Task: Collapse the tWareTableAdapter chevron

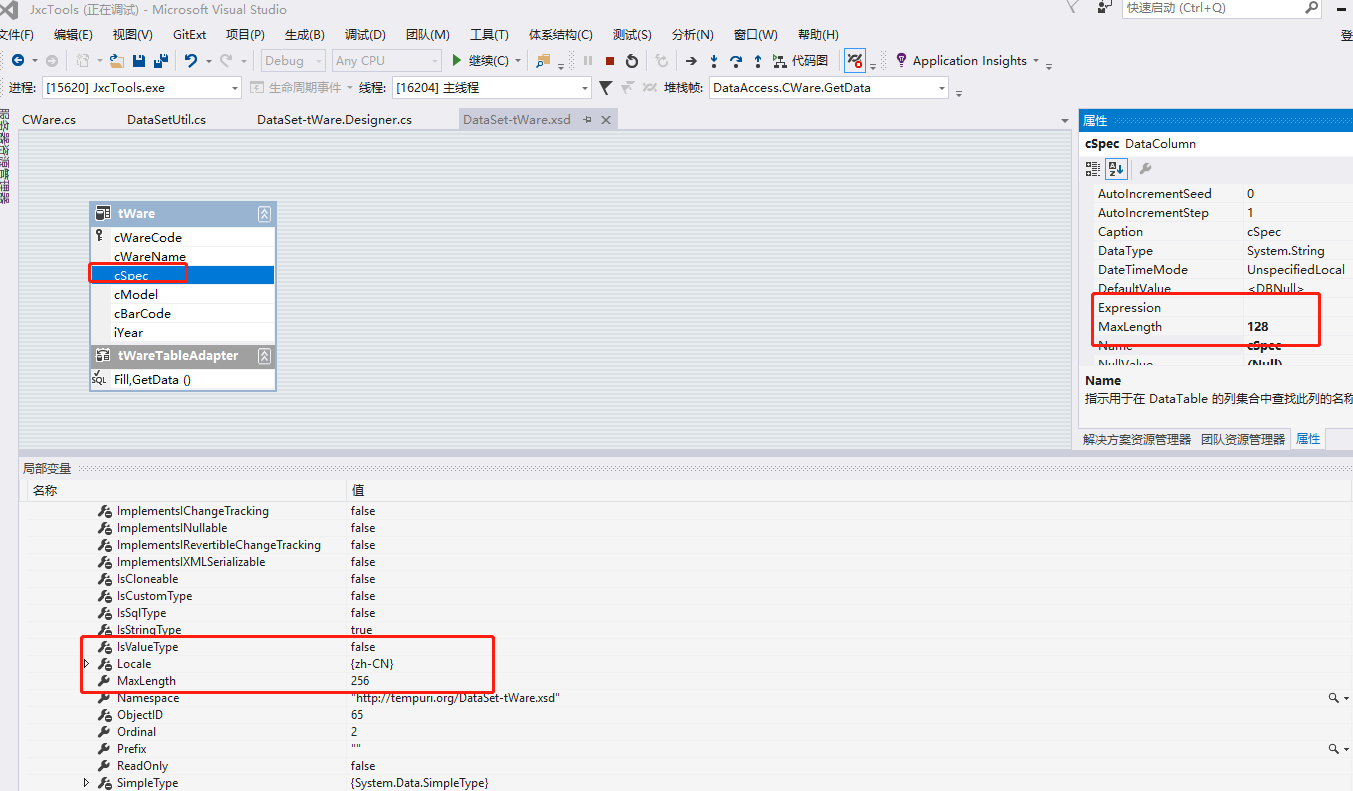Action: pos(264,356)
